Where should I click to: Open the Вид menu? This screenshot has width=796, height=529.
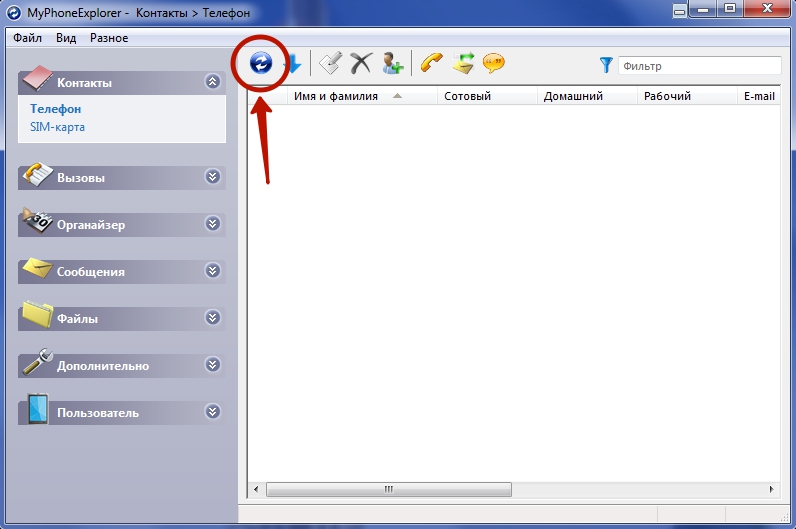pos(66,38)
